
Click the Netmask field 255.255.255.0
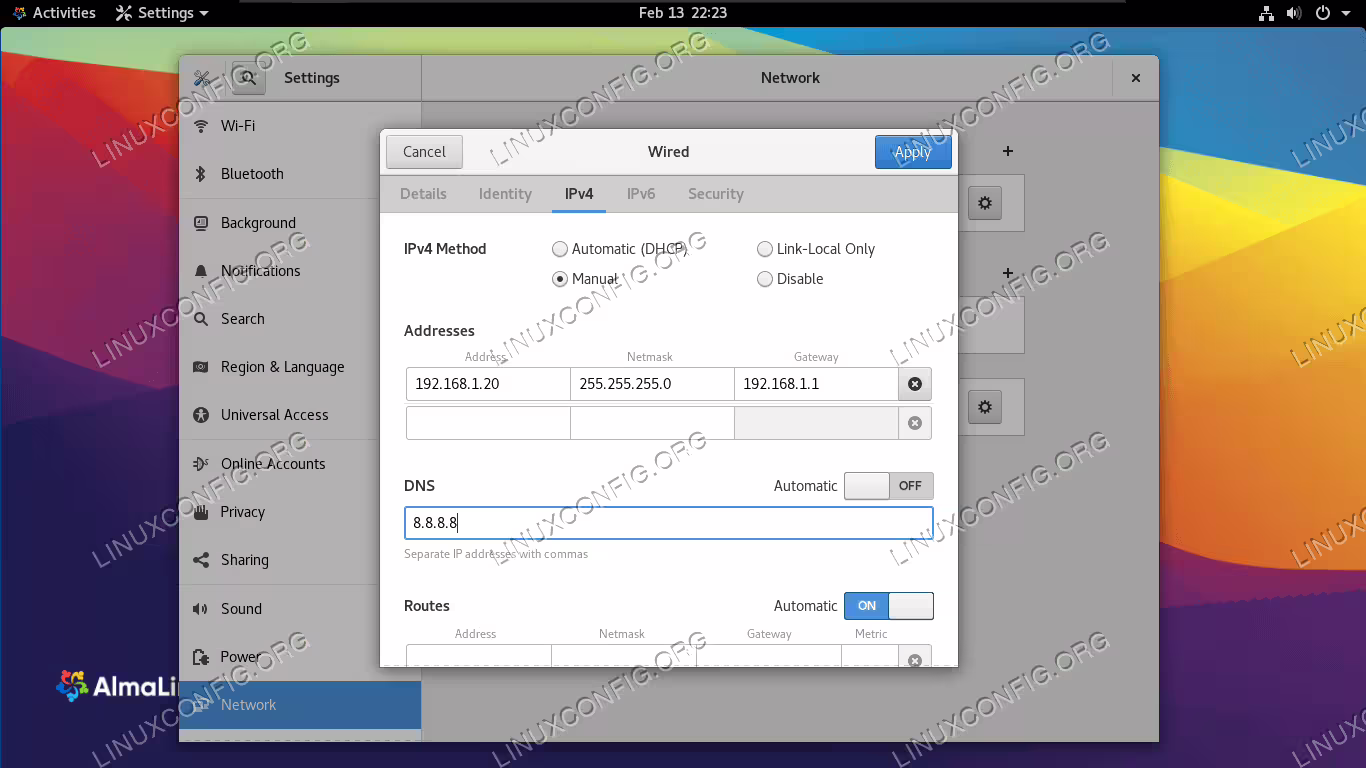click(652, 384)
